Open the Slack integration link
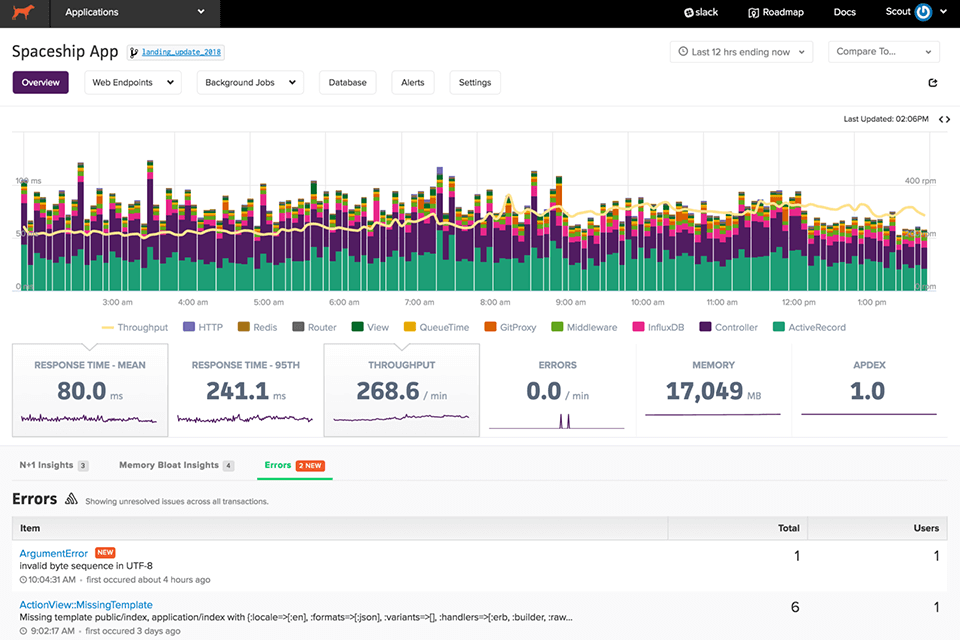 [701, 13]
